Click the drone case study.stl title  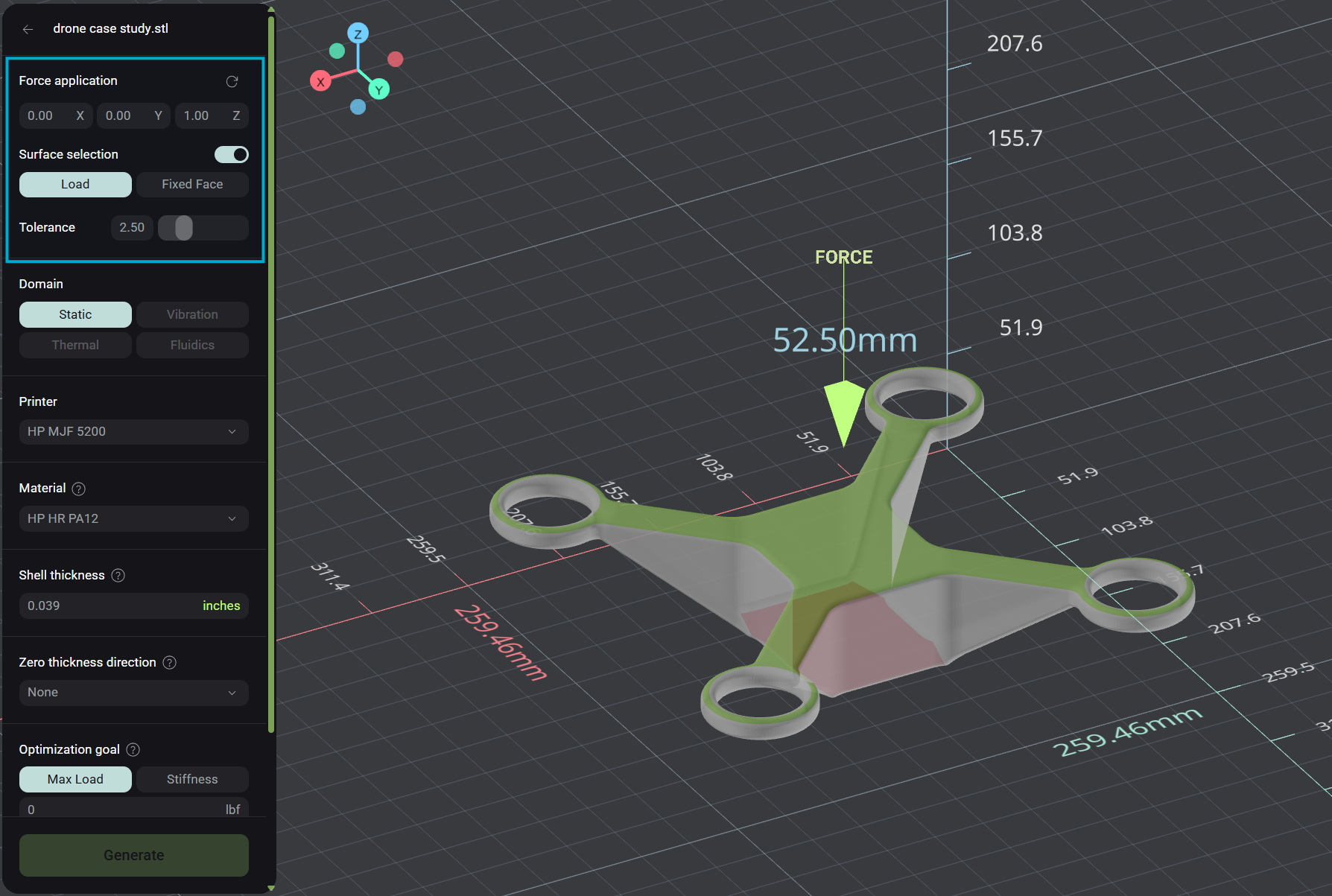(x=111, y=29)
